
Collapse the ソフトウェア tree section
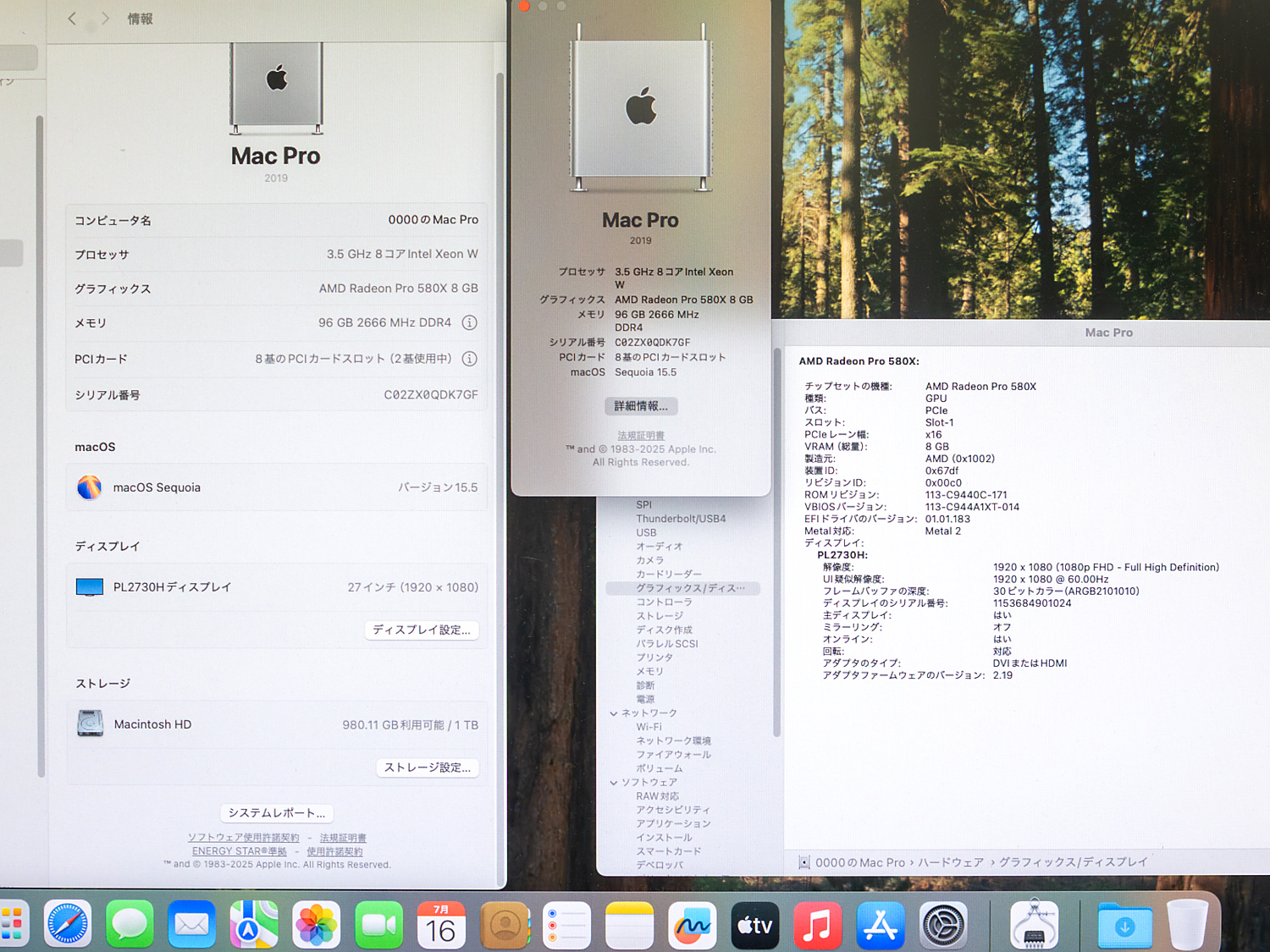click(614, 783)
